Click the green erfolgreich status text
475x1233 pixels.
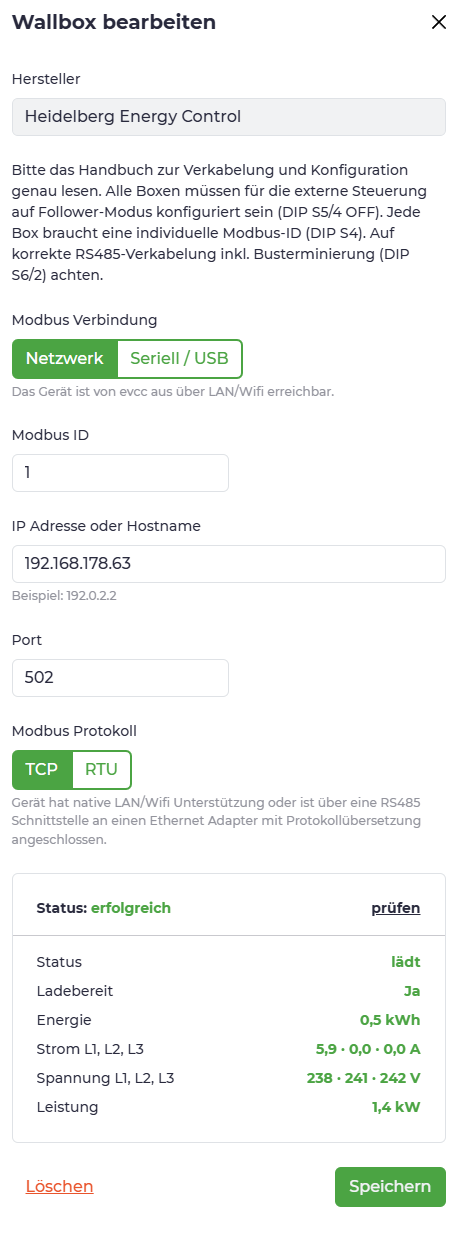131,908
